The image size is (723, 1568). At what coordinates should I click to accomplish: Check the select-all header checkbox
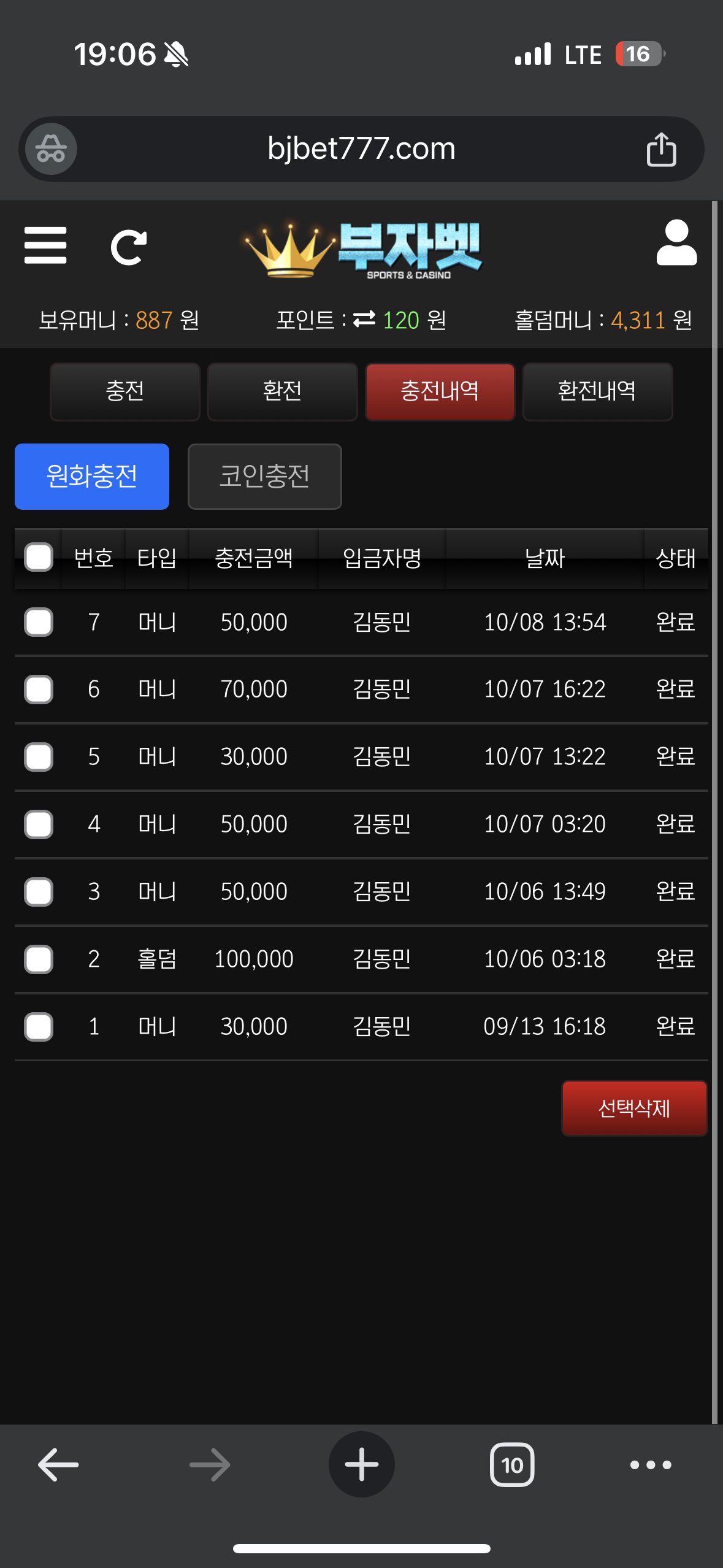pyautogui.click(x=39, y=557)
